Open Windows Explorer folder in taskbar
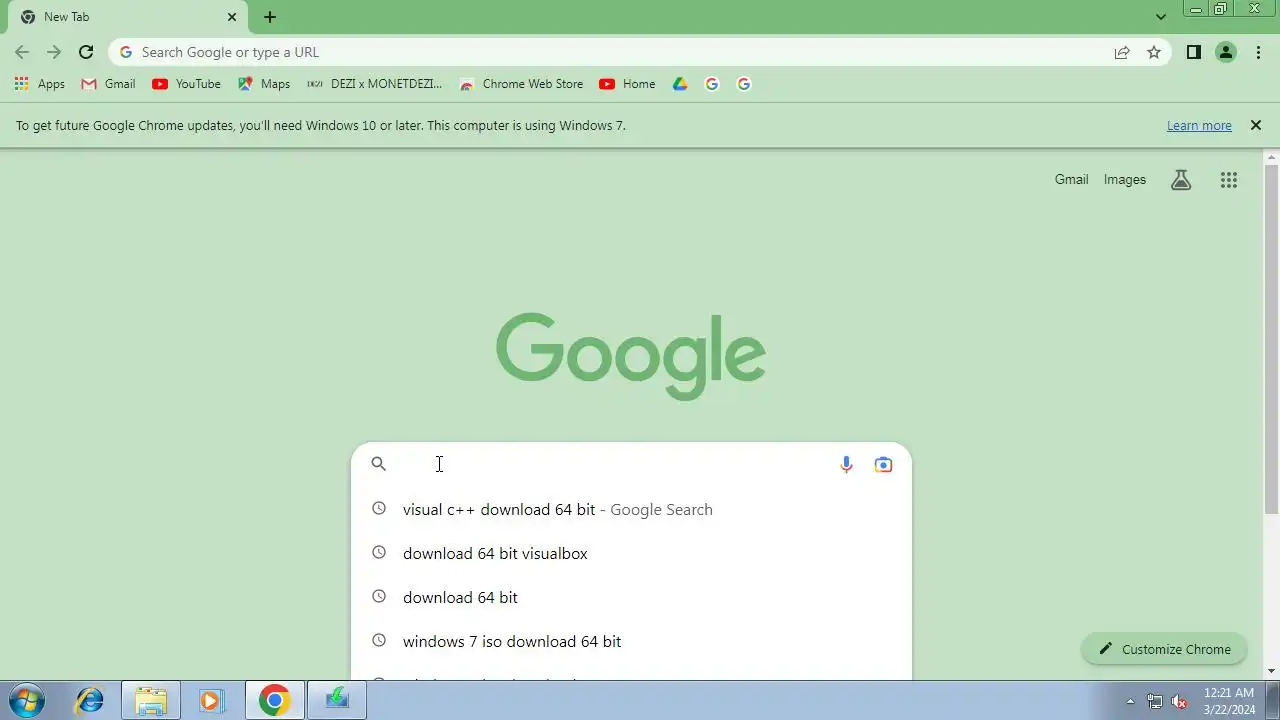Screen dimensions: 1280x720 click(151, 700)
